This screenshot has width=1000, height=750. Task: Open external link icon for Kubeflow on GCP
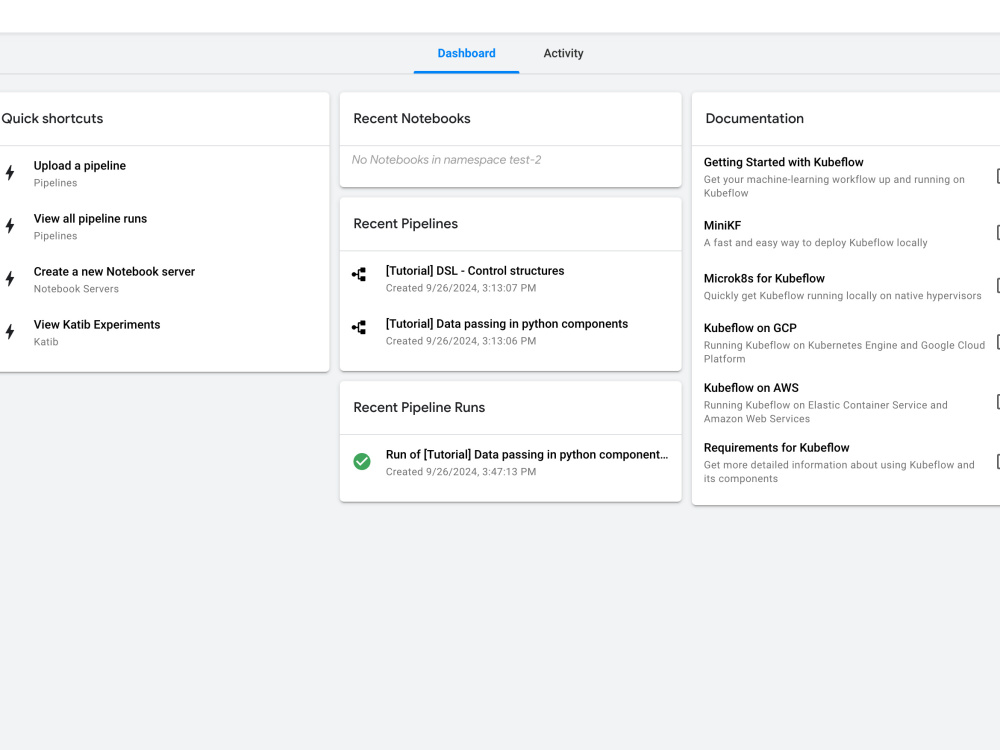tap(997, 342)
